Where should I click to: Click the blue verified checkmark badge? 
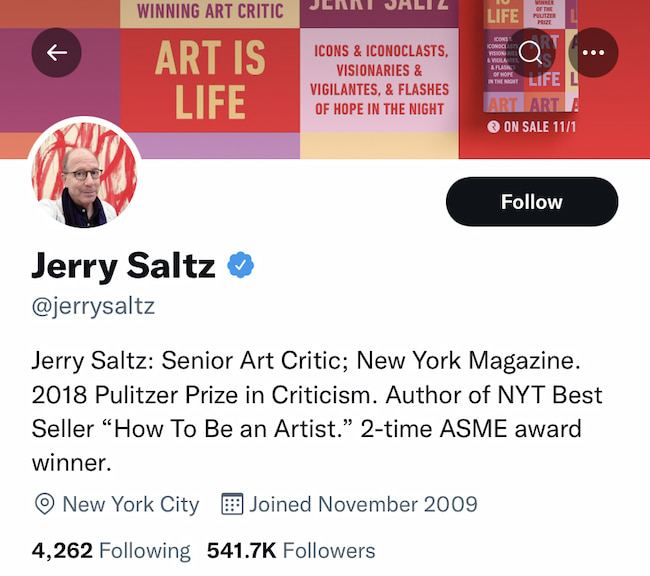click(x=241, y=265)
